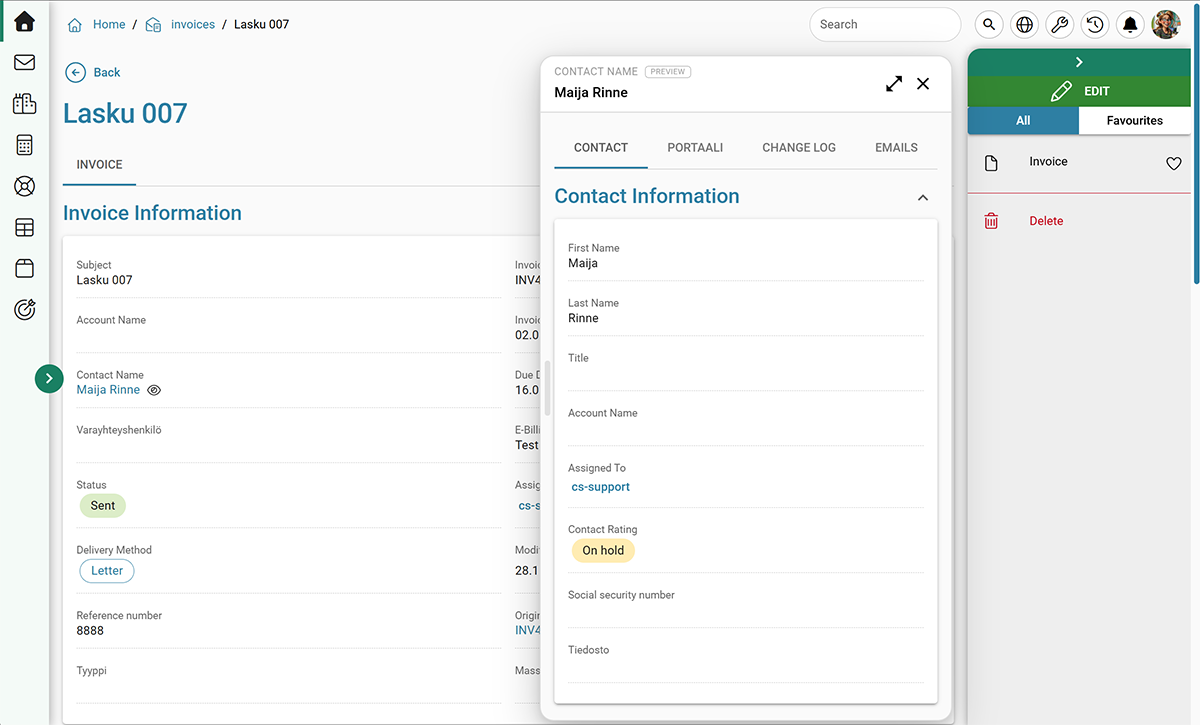Click the back arrow circle icon
Viewport: 1200px width, 725px height.
[x=75, y=72]
